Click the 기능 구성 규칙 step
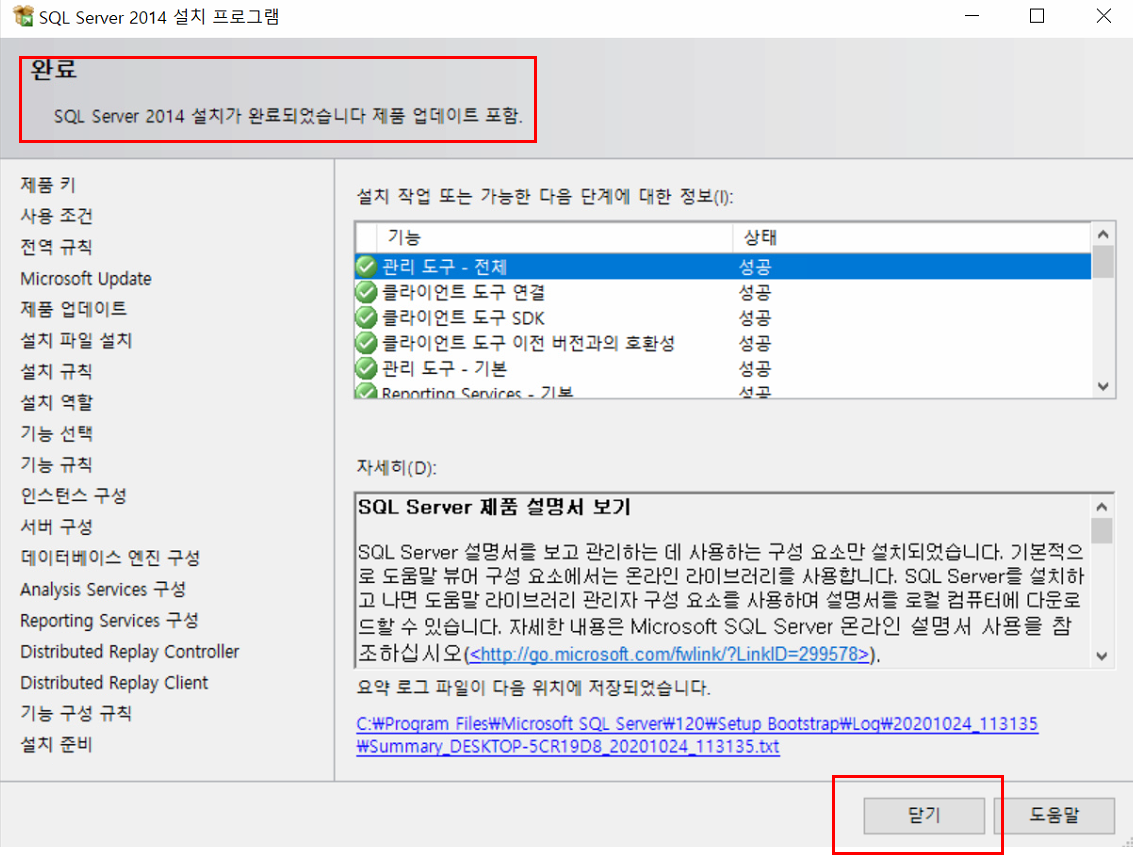Screen dimensions: 1133x855 pyautogui.click(x=76, y=713)
